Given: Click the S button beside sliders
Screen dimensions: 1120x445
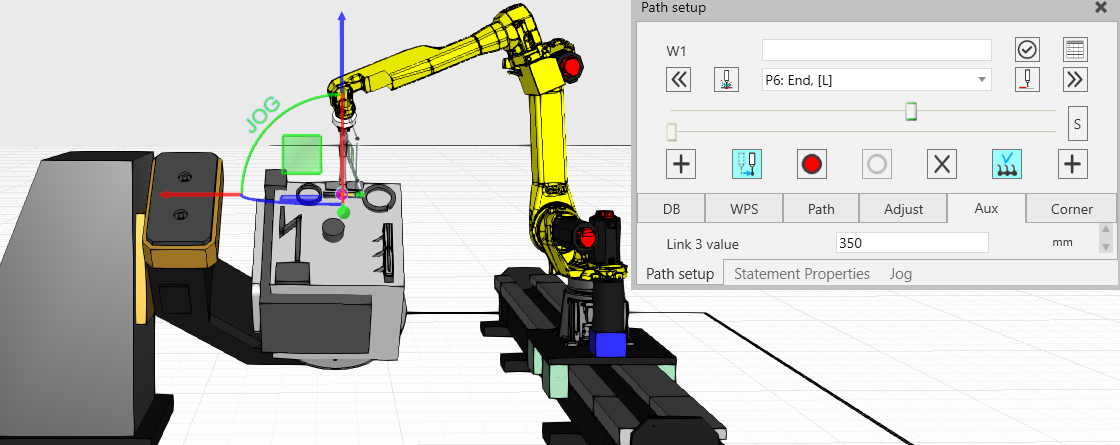Looking at the screenshot, I should click(1077, 124).
